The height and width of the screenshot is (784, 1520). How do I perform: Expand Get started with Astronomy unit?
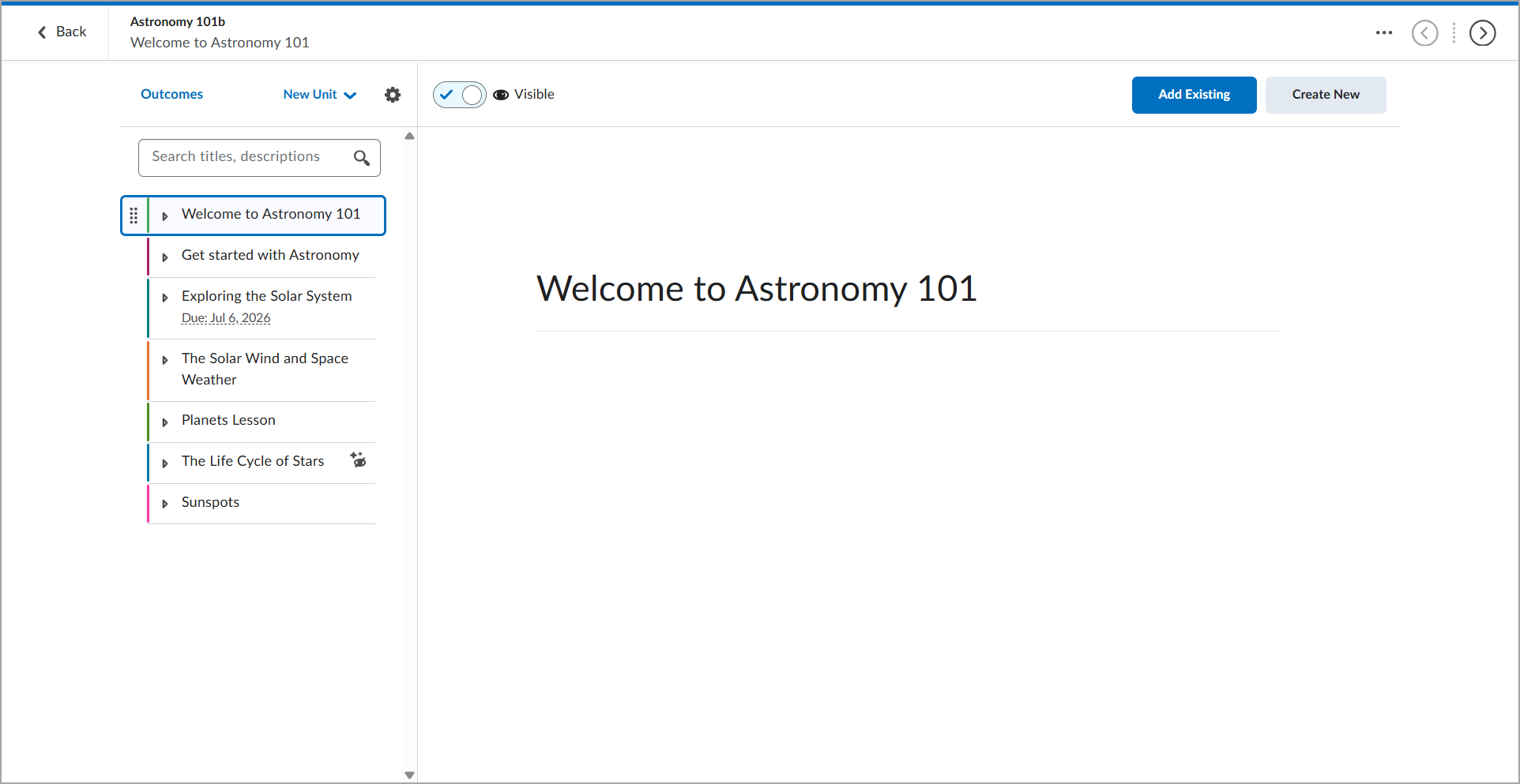[165, 257]
